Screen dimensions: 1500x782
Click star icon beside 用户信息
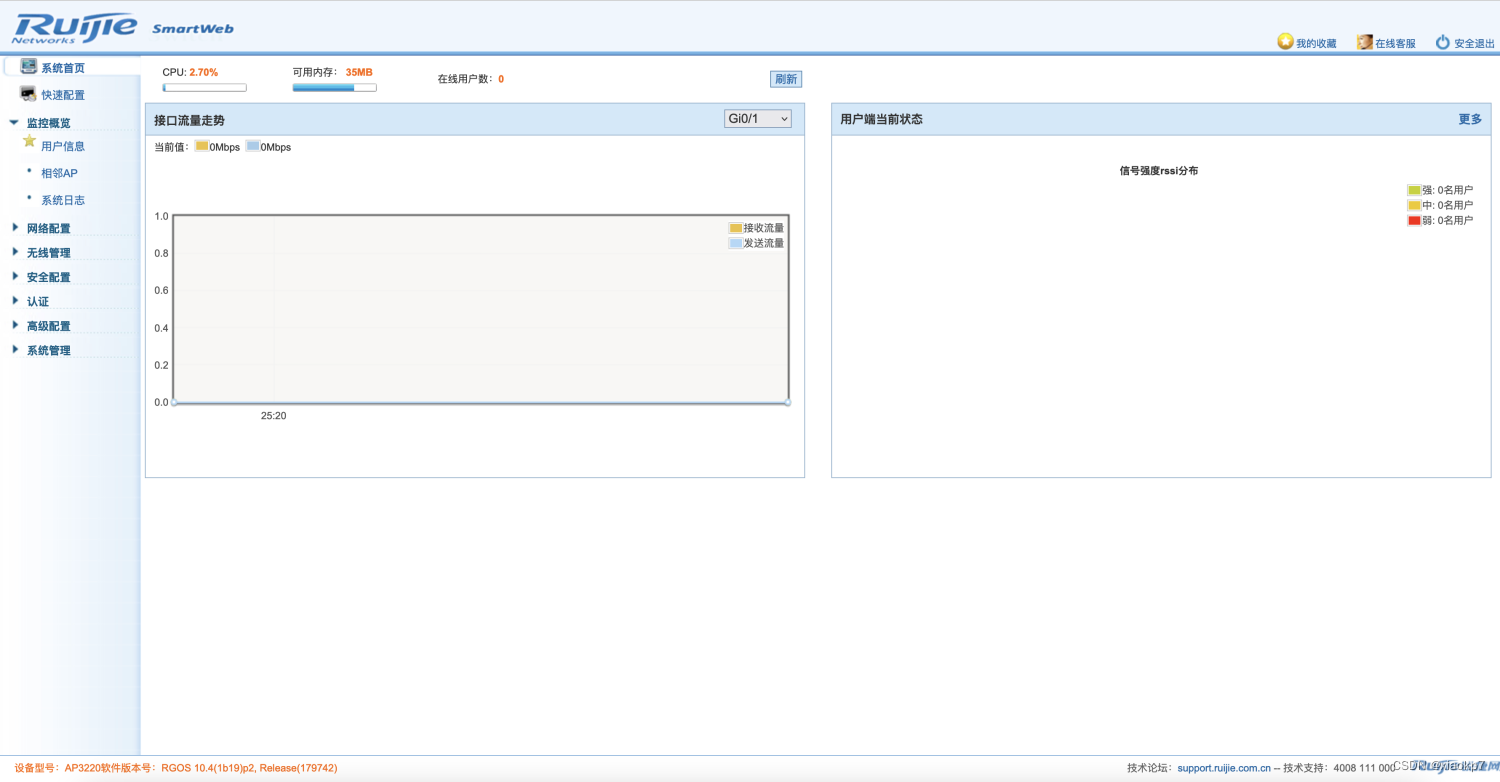point(29,141)
